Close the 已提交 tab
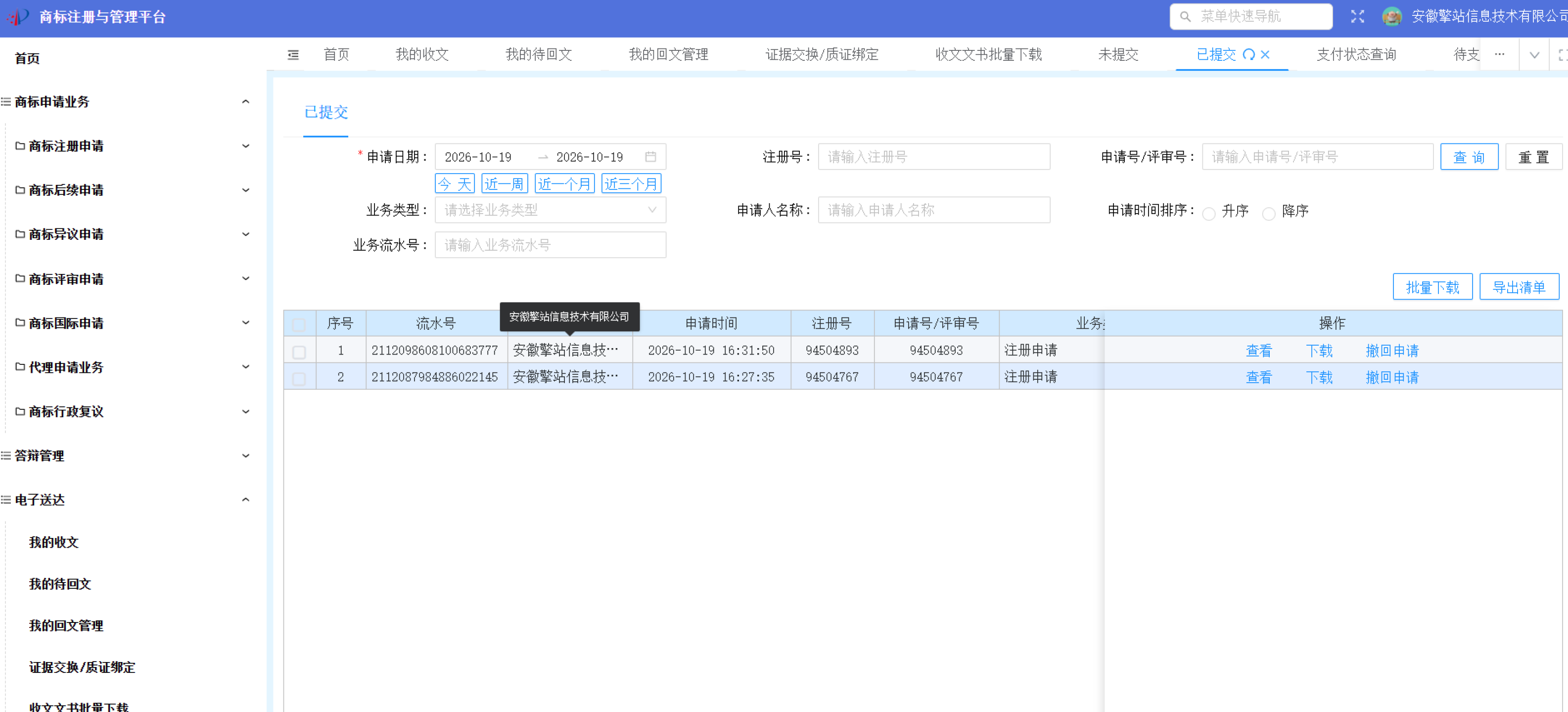 click(1265, 55)
